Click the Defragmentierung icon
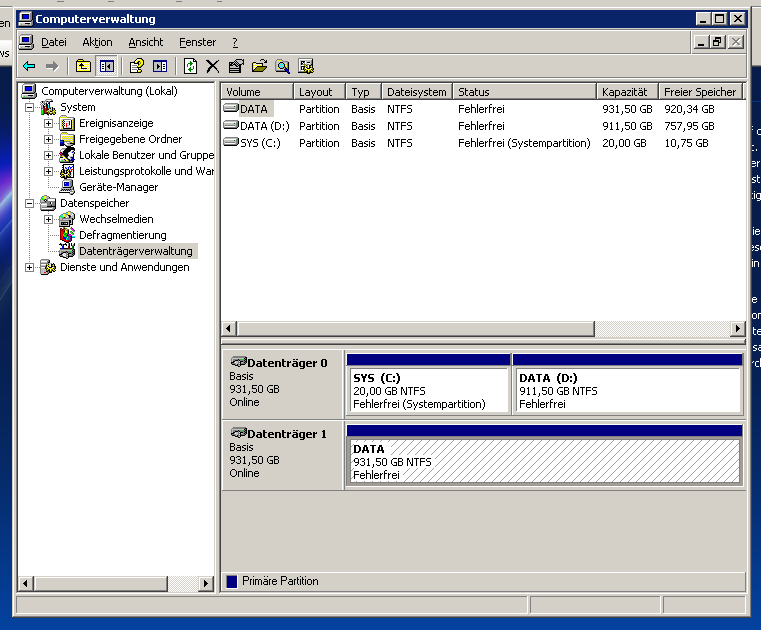This screenshot has width=761, height=630. point(67,235)
